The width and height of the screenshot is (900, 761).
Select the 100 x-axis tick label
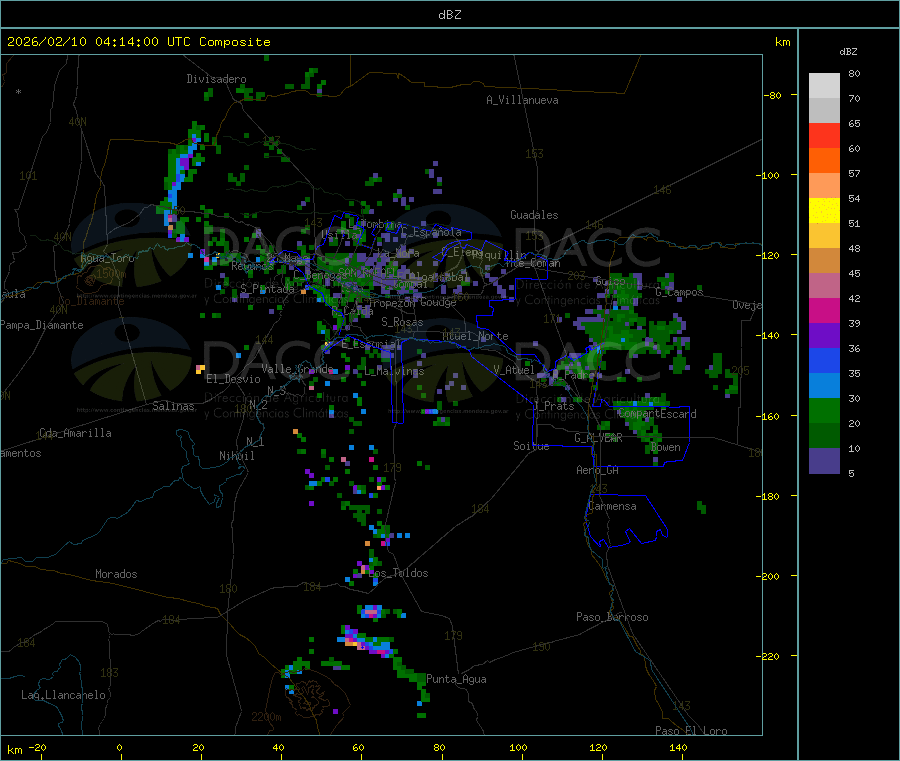[518, 747]
